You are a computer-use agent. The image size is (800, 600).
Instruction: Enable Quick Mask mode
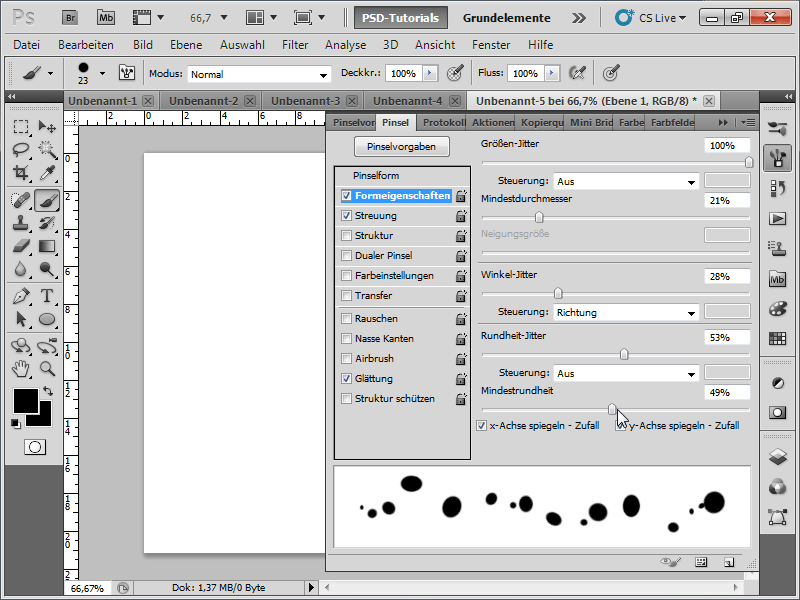[35, 447]
